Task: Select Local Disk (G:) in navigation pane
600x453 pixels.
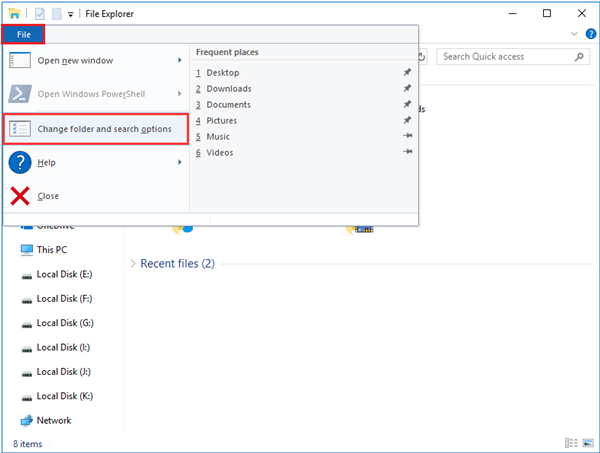Action: pos(65,323)
